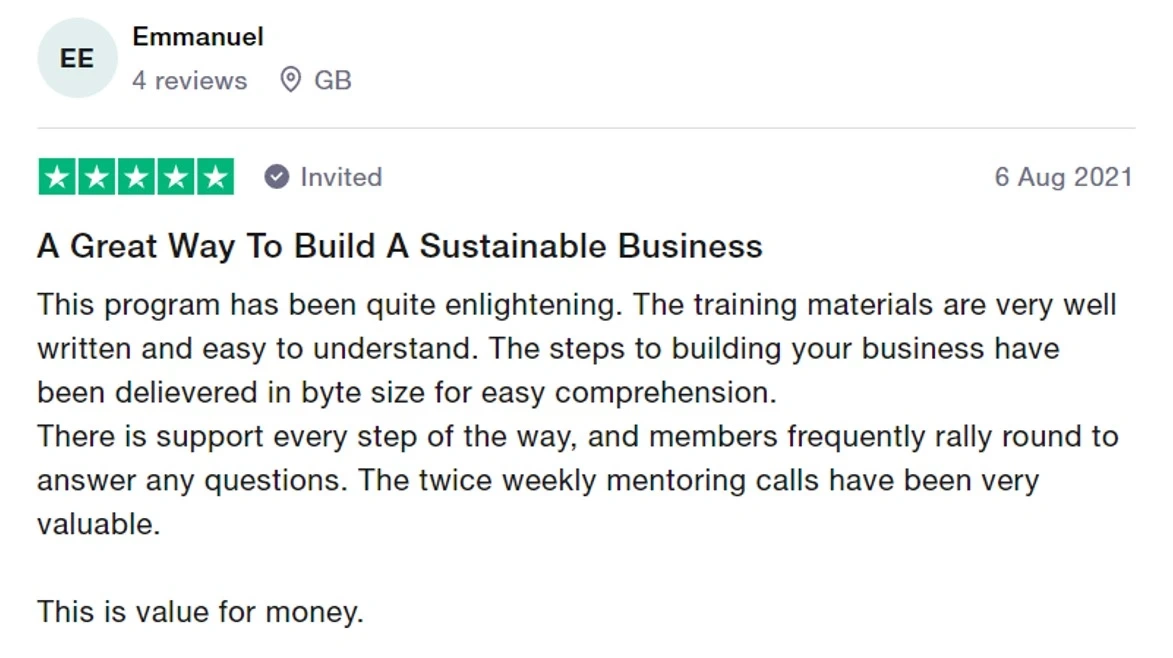
Task: Click the location pin icon
Action: point(290,80)
